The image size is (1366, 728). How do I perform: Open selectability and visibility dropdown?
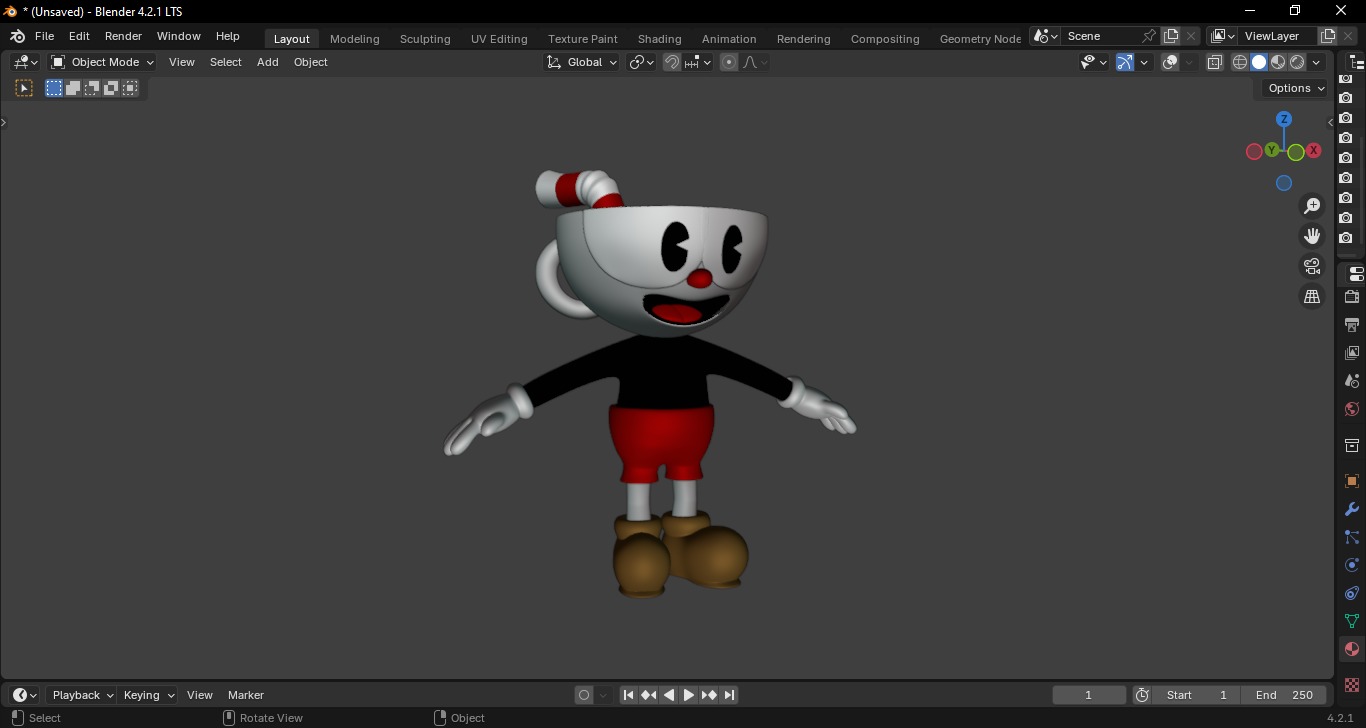tap(1094, 62)
